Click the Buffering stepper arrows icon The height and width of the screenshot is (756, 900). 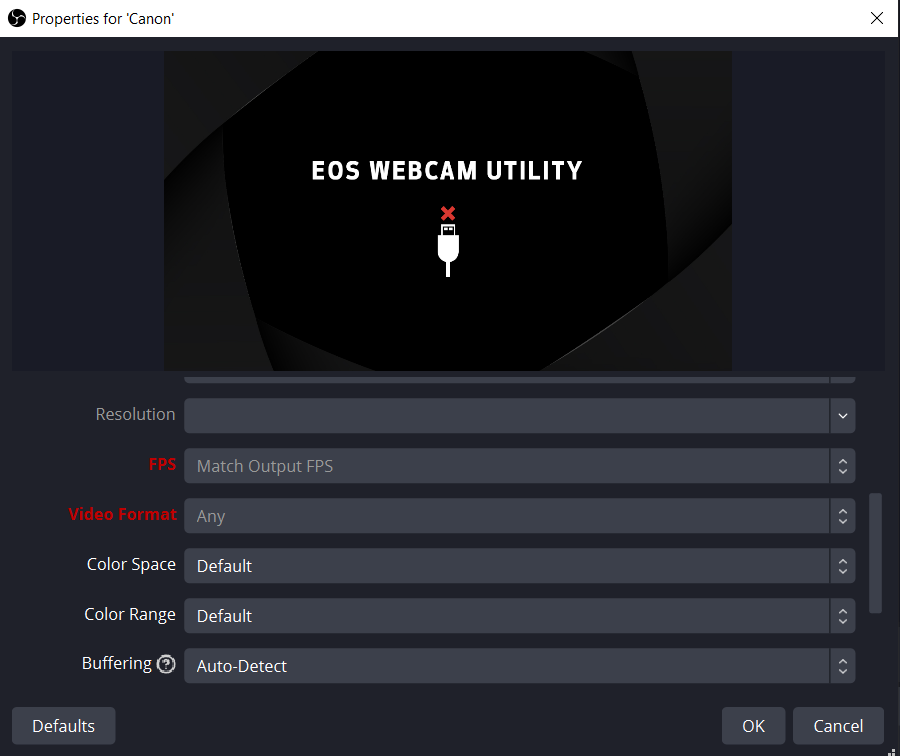843,665
